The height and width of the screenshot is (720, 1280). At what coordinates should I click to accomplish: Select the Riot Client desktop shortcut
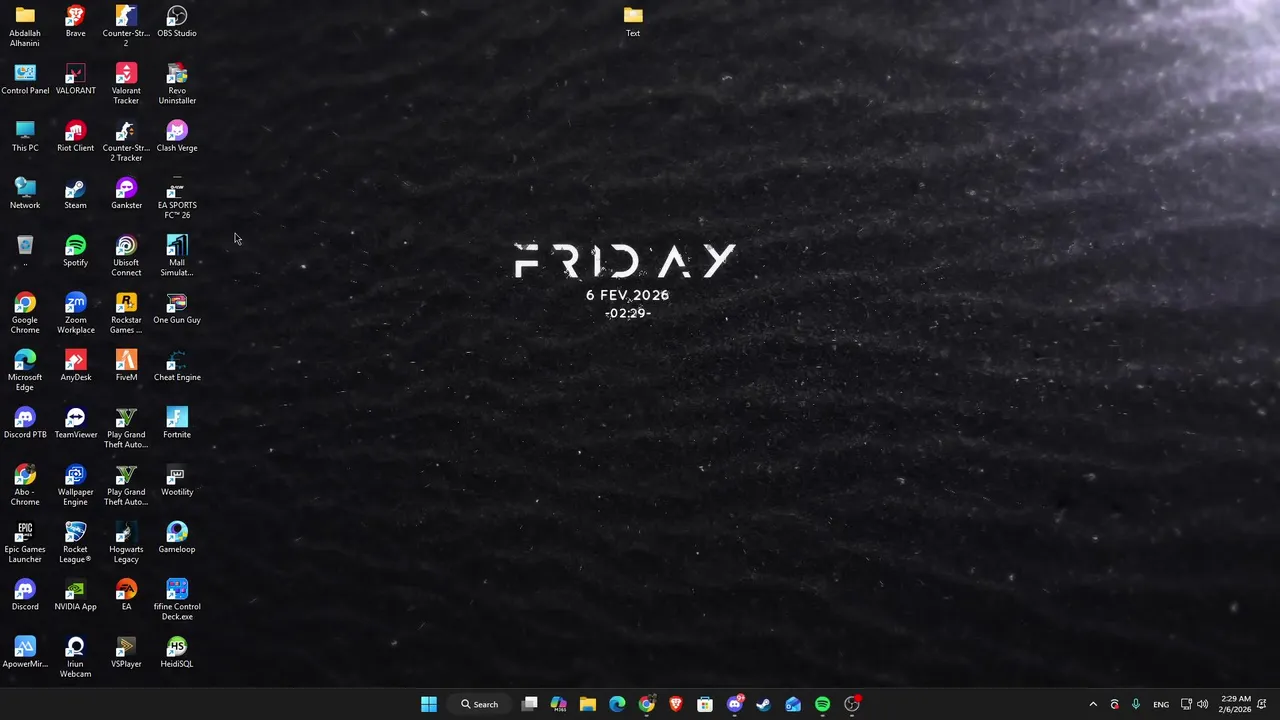75,137
